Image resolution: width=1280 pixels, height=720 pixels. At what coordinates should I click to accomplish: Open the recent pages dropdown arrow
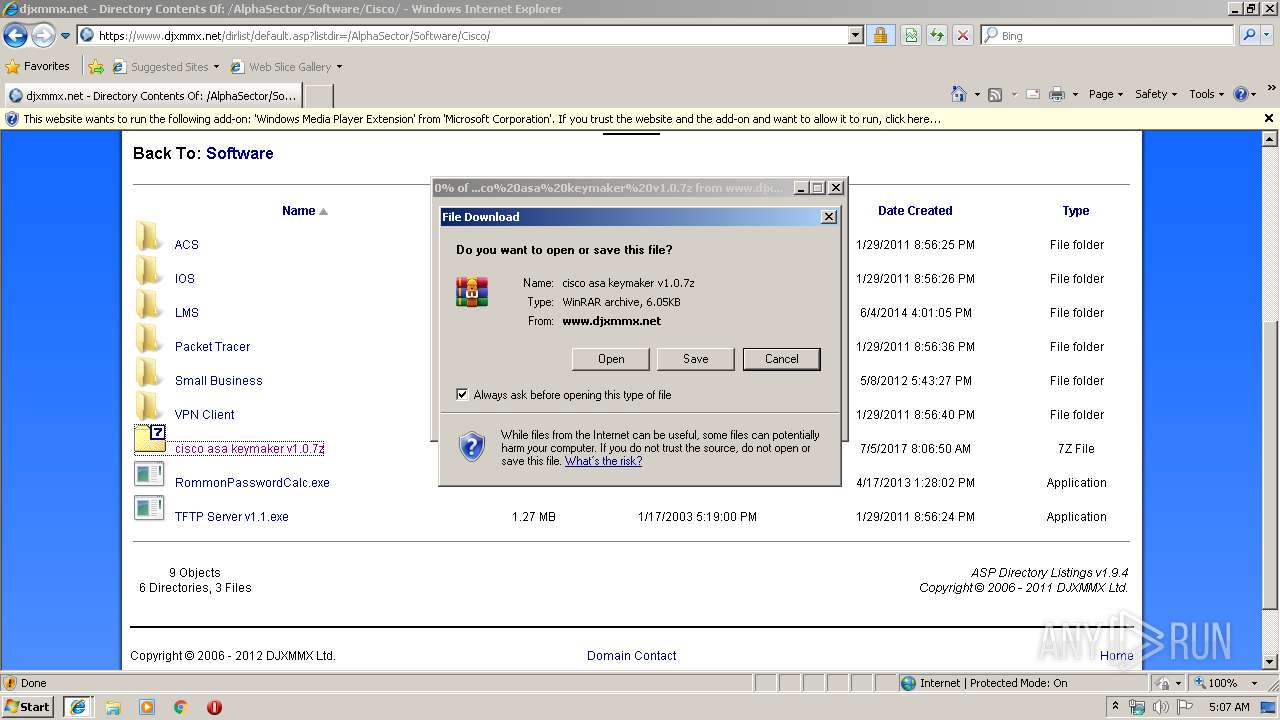(x=65, y=36)
